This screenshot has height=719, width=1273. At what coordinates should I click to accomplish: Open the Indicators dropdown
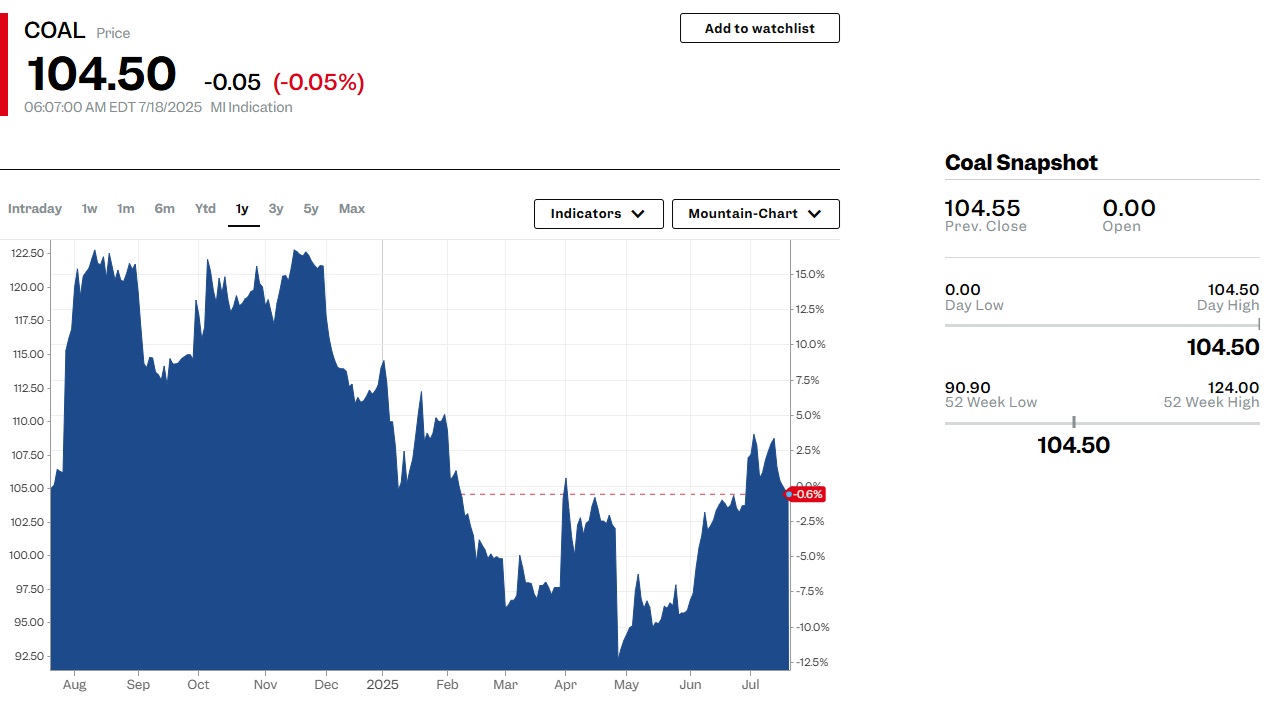[599, 214]
